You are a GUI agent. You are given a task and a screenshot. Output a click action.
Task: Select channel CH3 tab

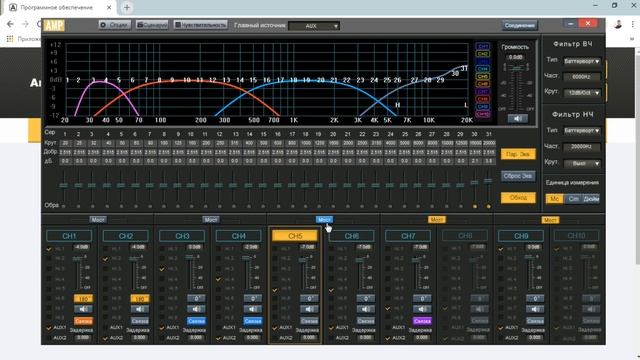[182, 236]
